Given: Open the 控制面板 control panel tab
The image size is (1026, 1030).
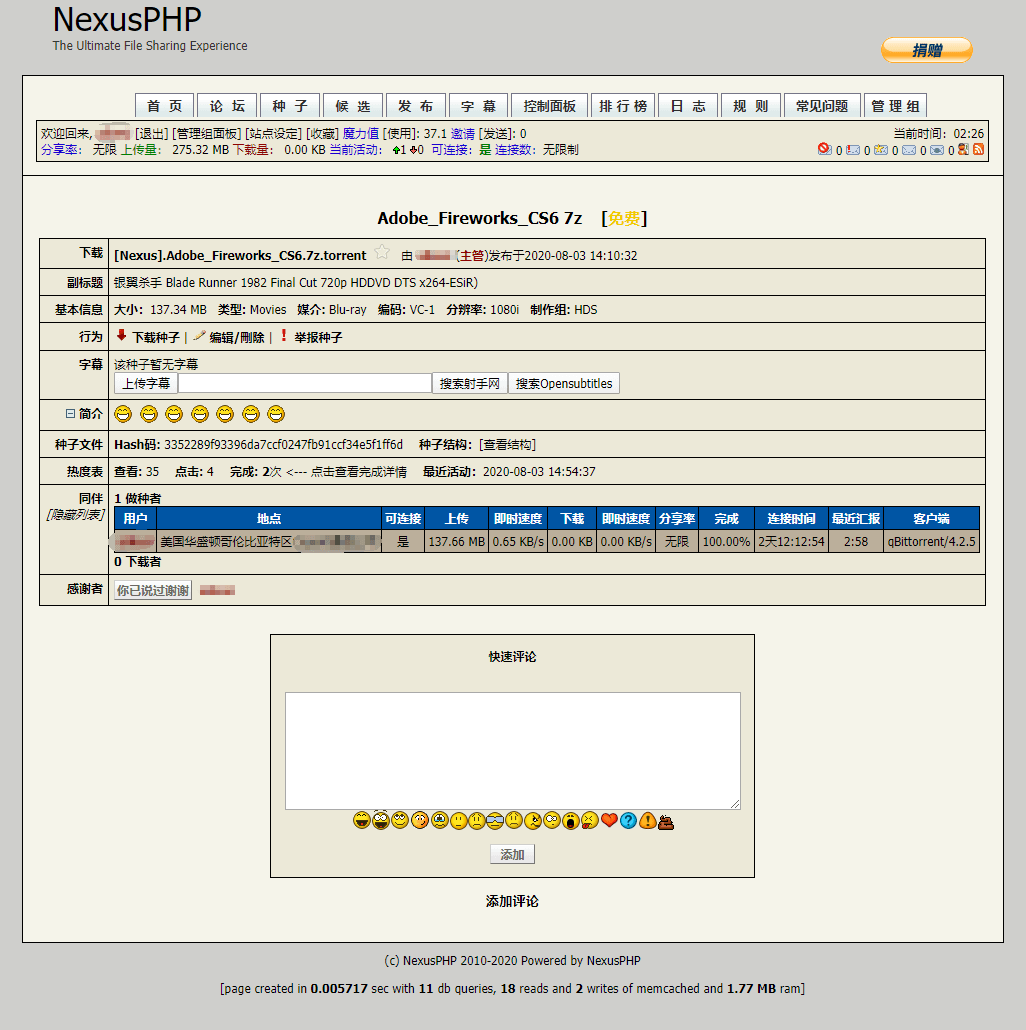Looking at the screenshot, I should 550,106.
